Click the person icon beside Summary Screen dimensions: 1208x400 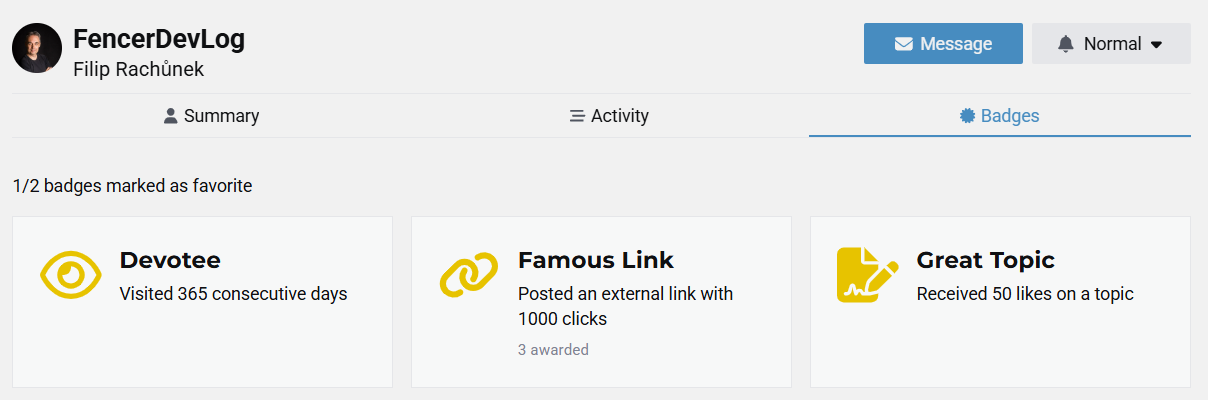pos(170,116)
